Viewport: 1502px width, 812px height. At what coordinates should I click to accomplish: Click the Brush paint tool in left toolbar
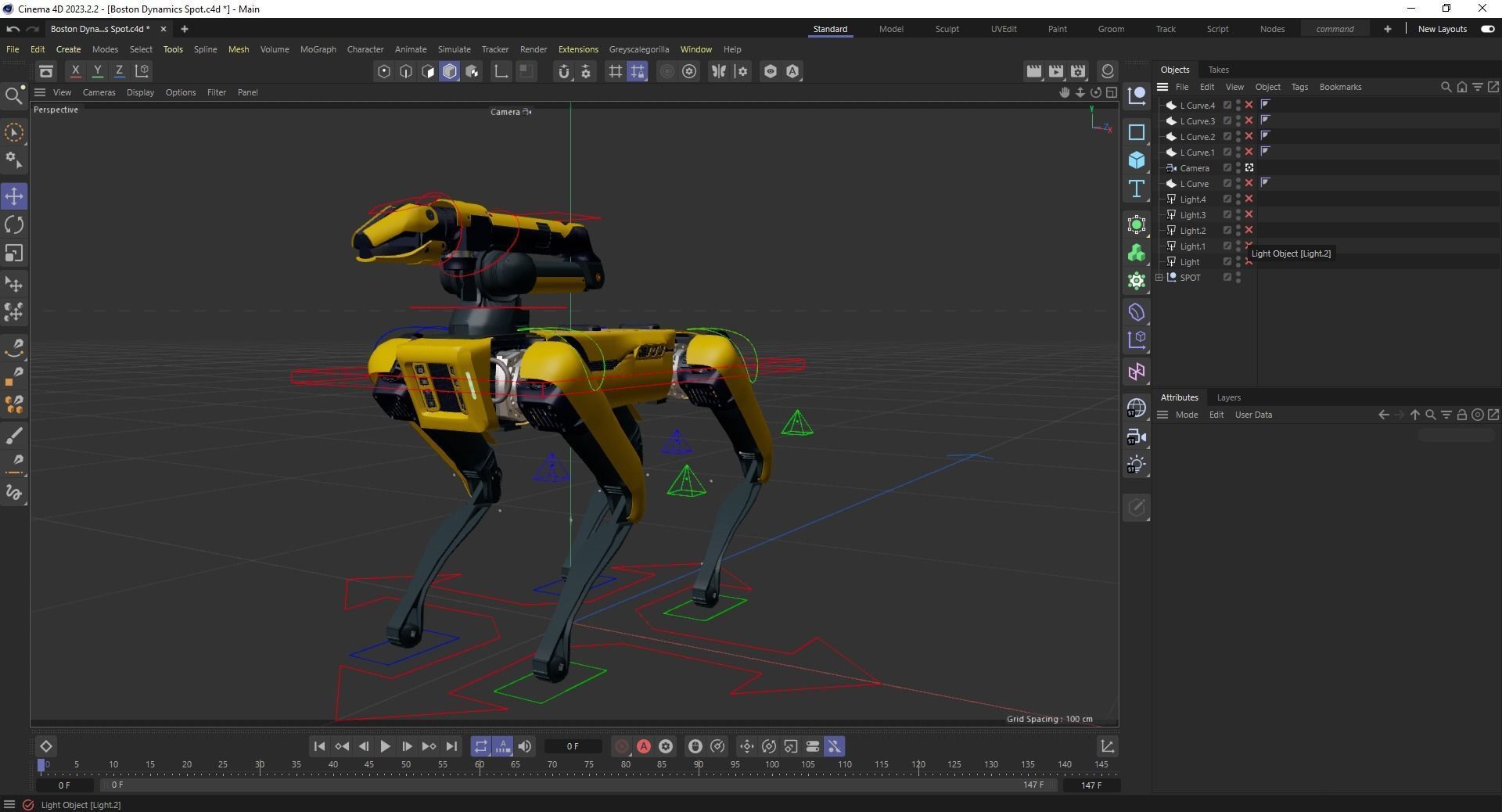coord(14,435)
